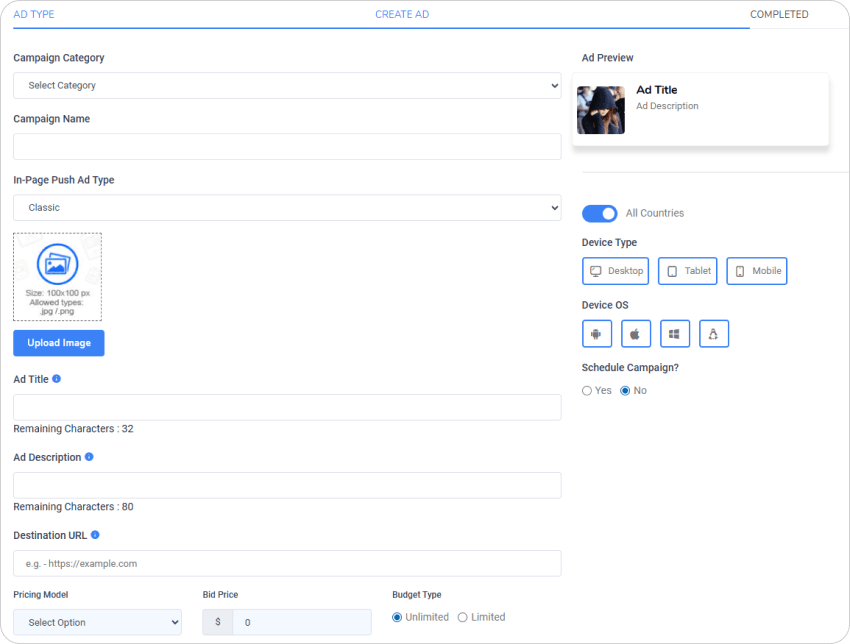Click the Ad Title info icon
The height and width of the screenshot is (644, 850).
[x=56, y=379]
